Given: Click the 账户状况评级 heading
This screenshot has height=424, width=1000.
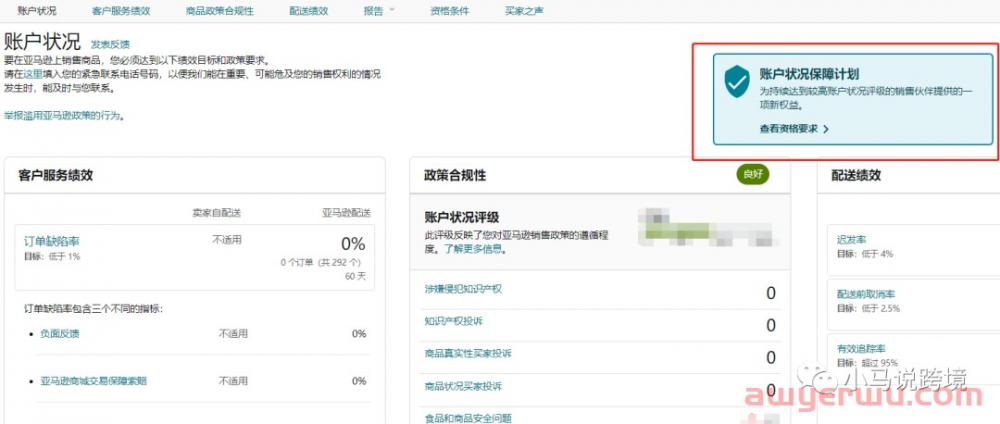Looking at the screenshot, I should click(461, 218).
